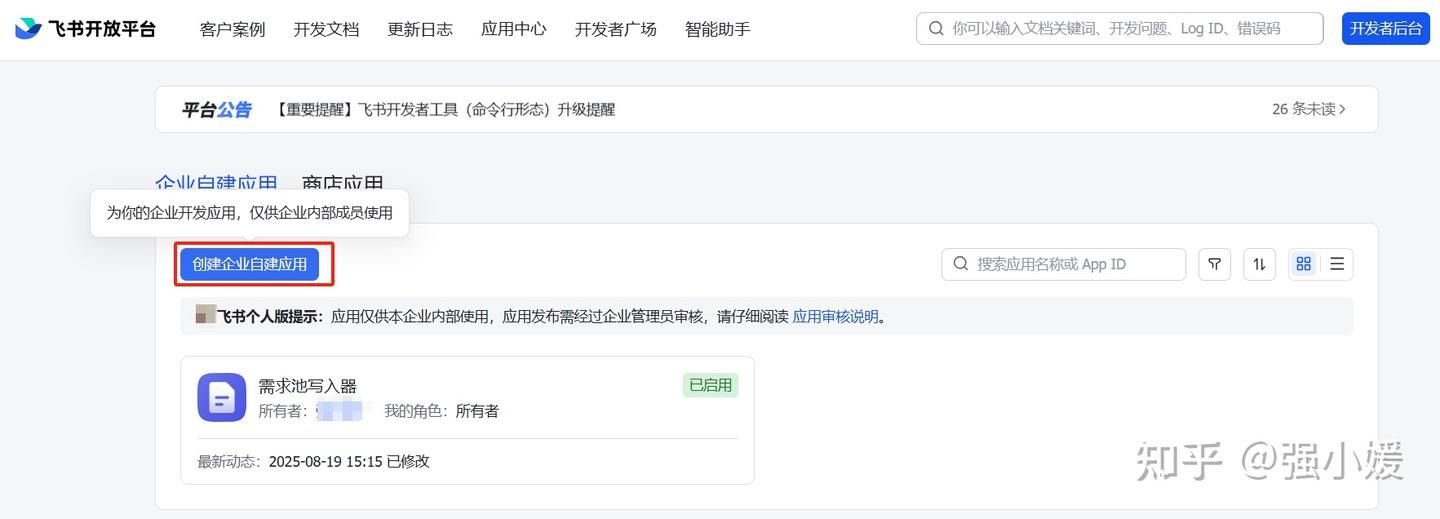Click the 2025-08-19 15:15 已修改 text

349,461
